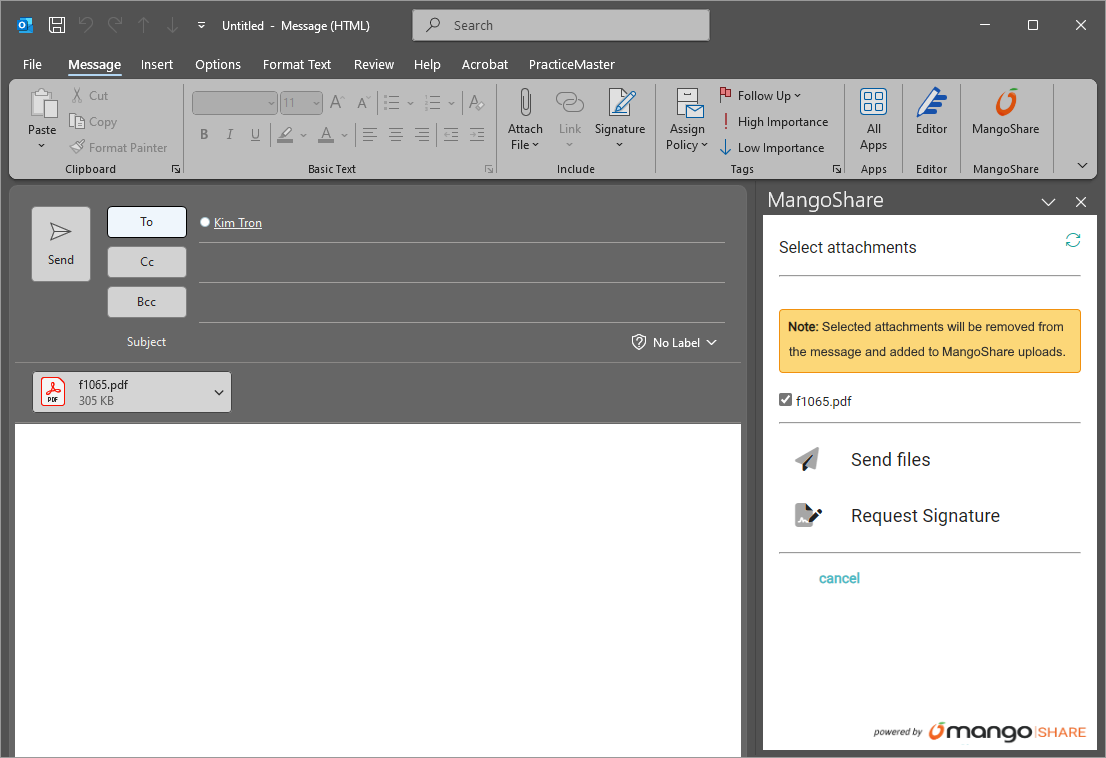Click the Send button

tap(61, 244)
